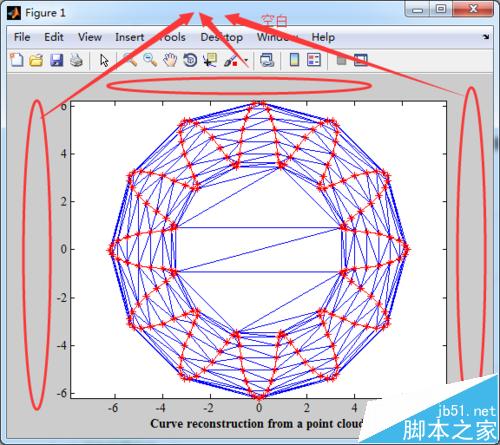Click the plot title 'Curve reconstruction from a point cloud'
The width and height of the screenshot is (500, 445).
(257, 424)
